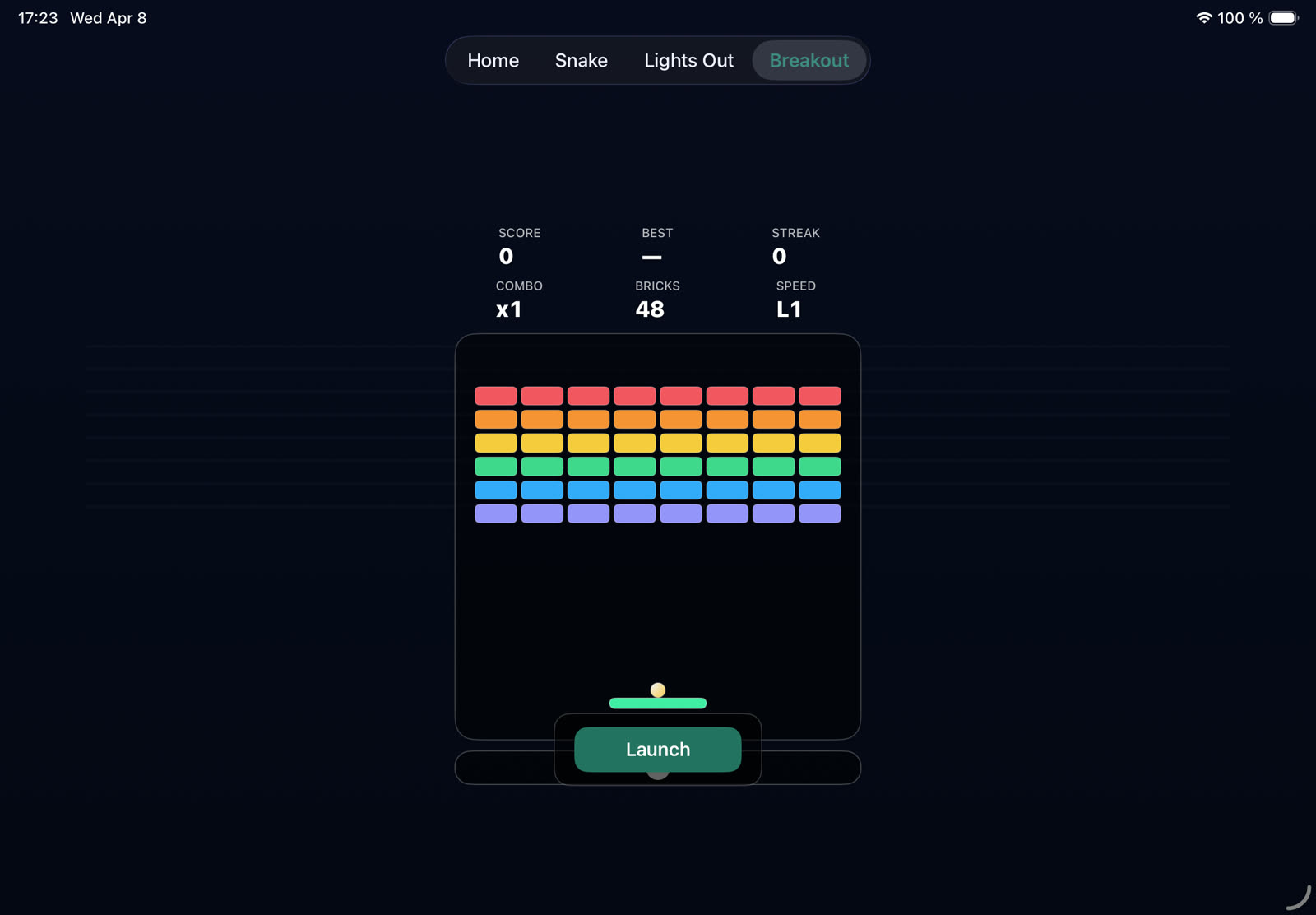Viewport: 1316px width, 915px height.
Task: Click the BEST score dash value
Action: pyautogui.click(x=651, y=258)
